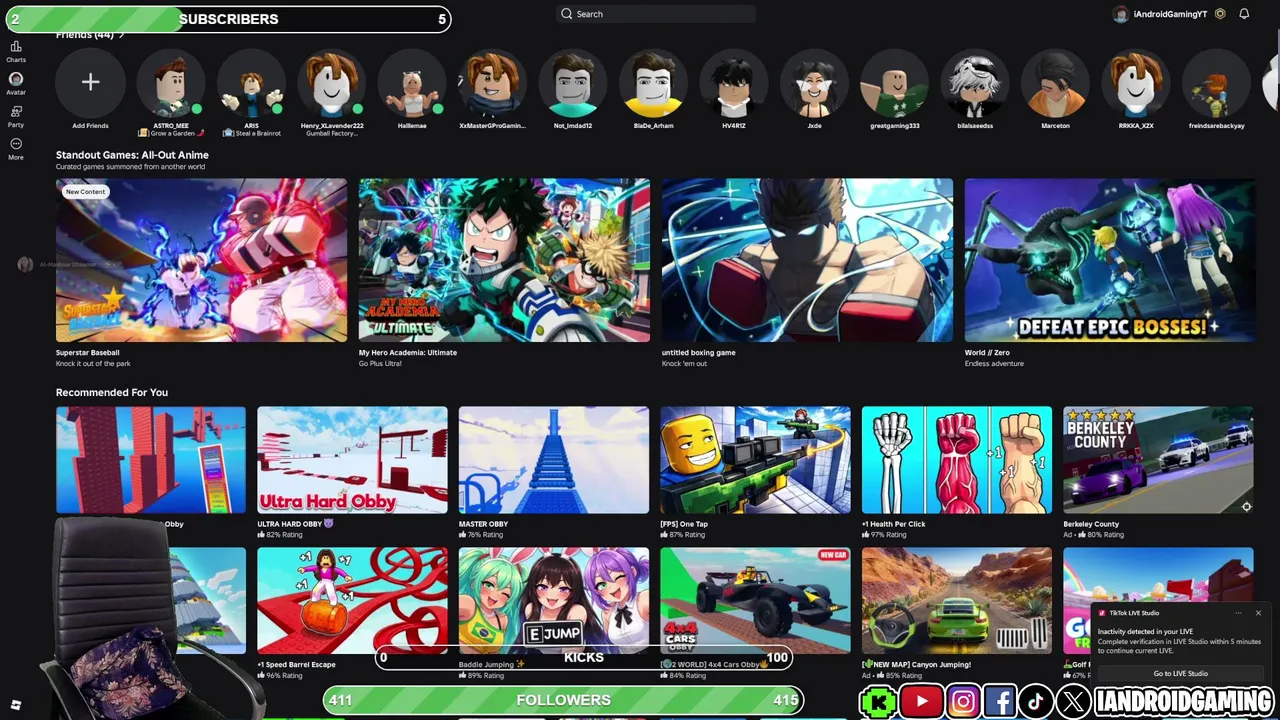Image resolution: width=1280 pixels, height=720 pixels.
Task: Click the icon on the Berkeley County thumbnail
Action: pos(1246,507)
